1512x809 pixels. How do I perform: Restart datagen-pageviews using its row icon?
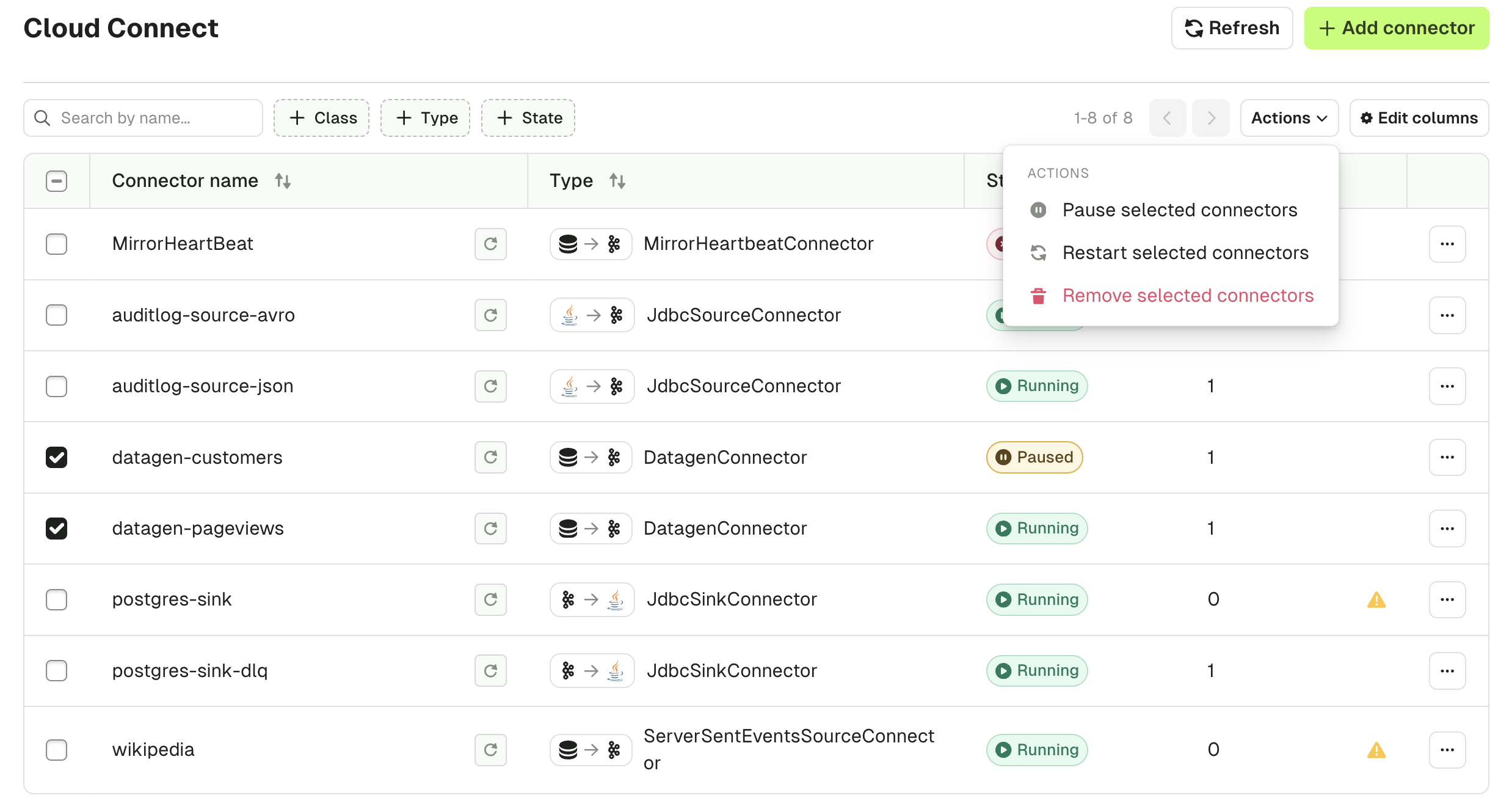click(x=490, y=529)
